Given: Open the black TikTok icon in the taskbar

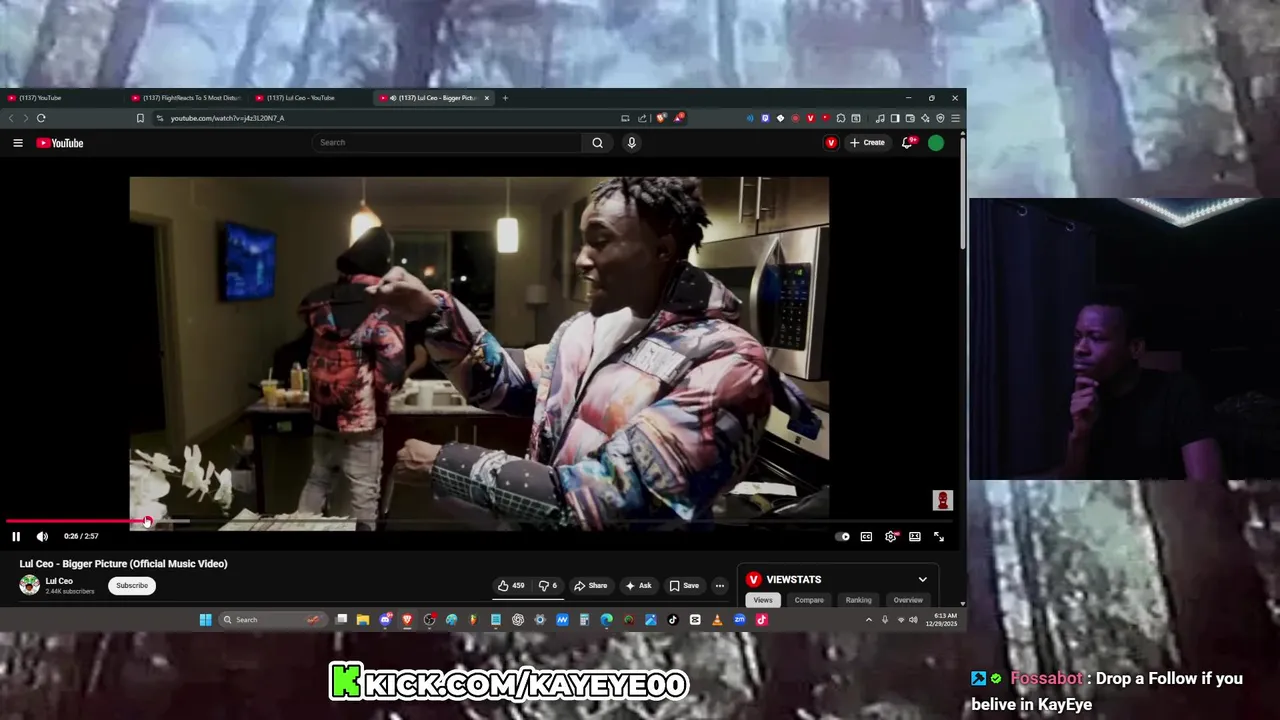Looking at the screenshot, I should (x=672, y=620).
